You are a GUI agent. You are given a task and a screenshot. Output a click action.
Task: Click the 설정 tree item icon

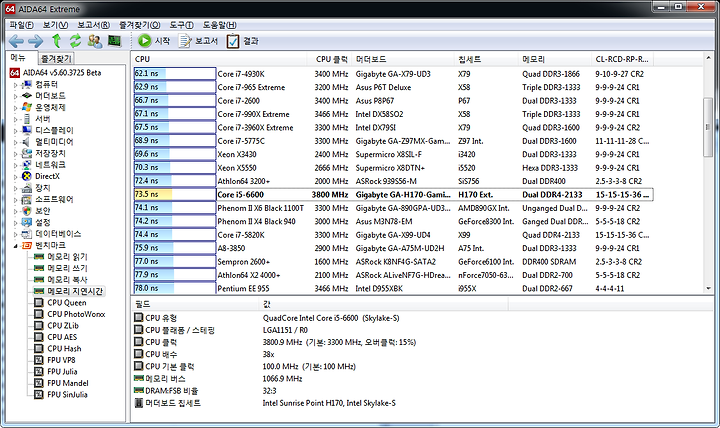[x=27, y=222]
